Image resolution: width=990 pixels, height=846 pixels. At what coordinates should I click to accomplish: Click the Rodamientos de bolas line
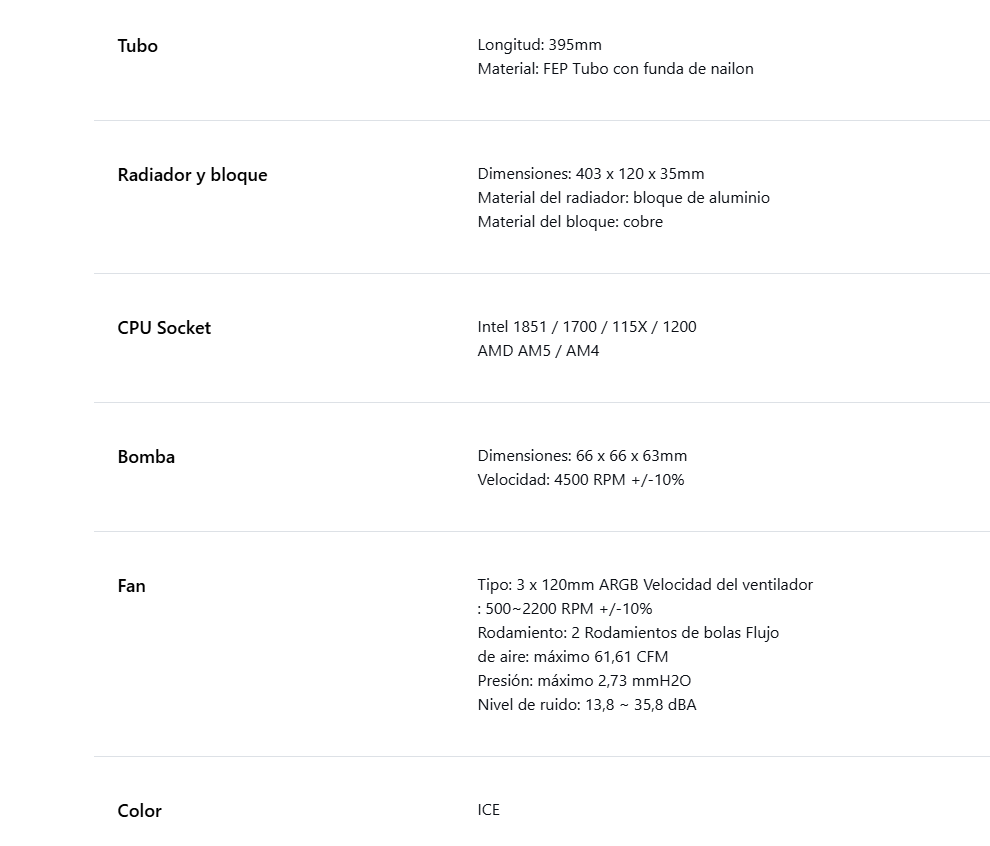(628, 633)
